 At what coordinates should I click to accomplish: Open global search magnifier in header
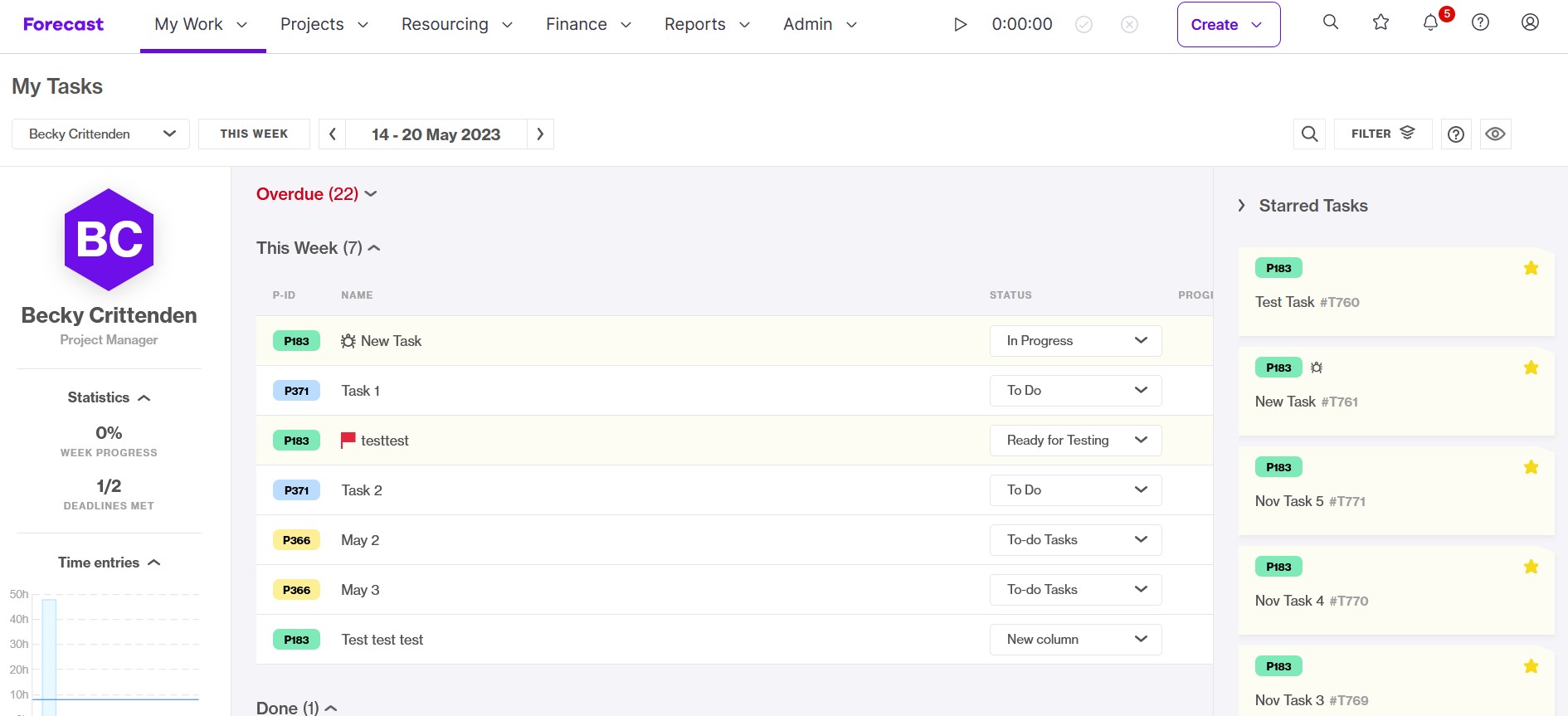point(1331,22)
